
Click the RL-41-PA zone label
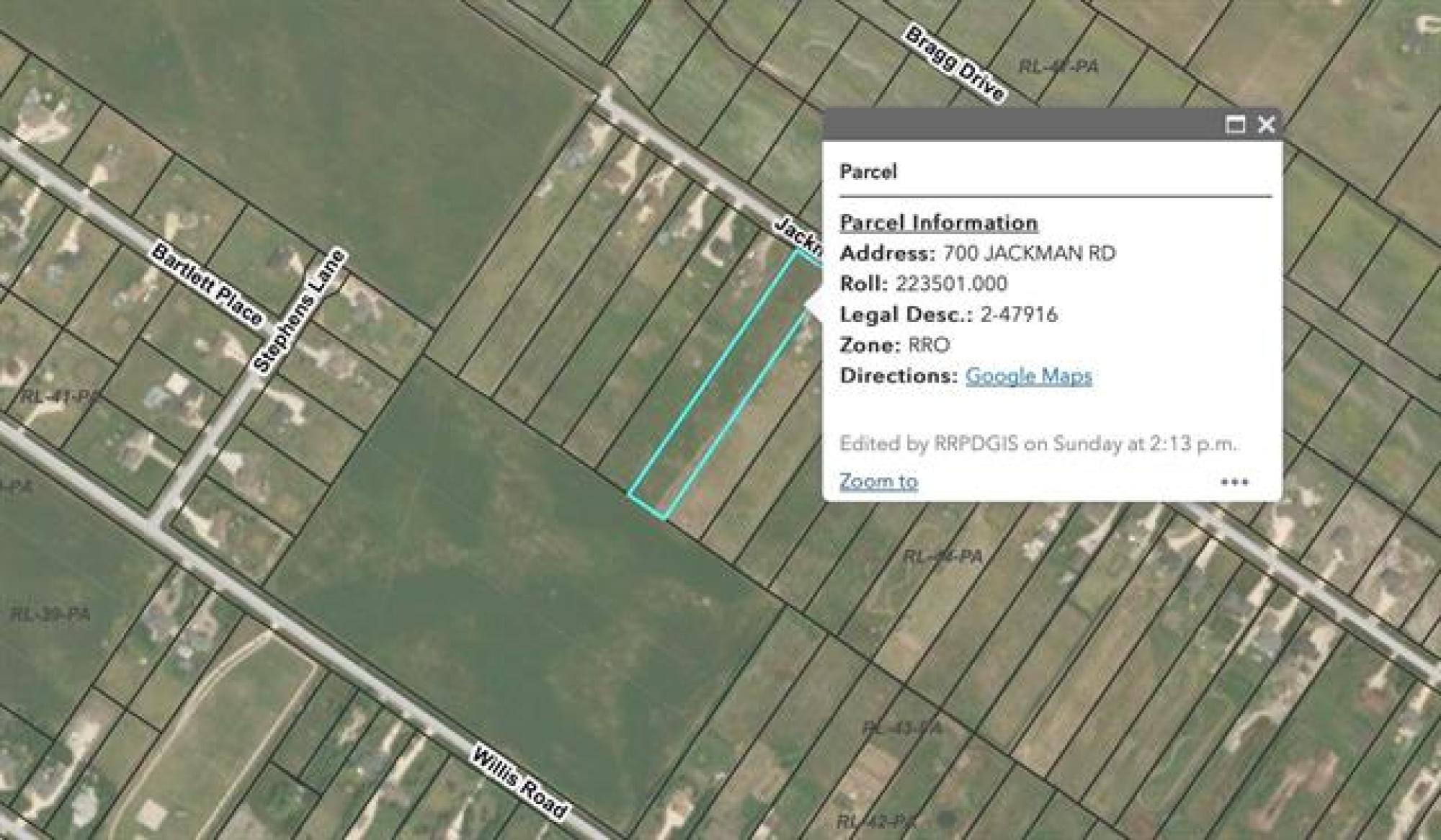click(x=61, y=397)
